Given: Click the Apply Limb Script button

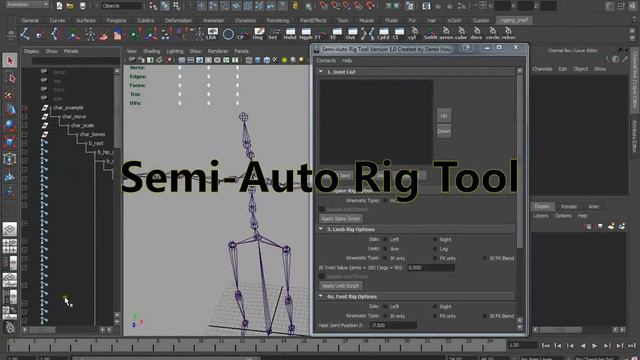Looking at the screenshot, I should 340,286.
